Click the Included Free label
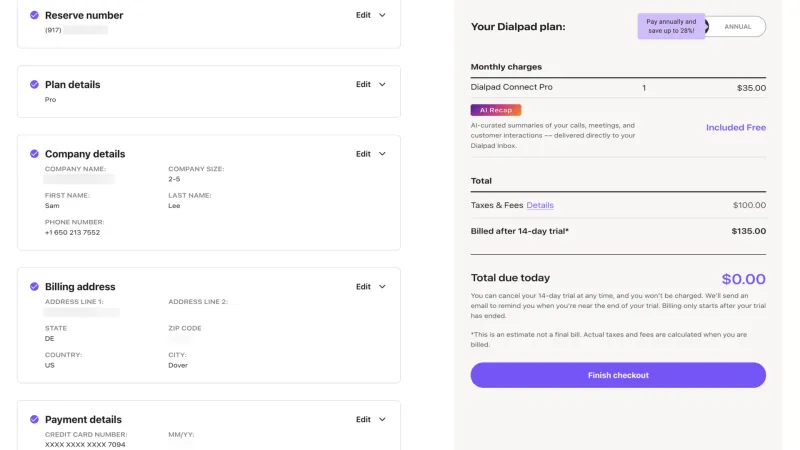800x450 pixels. click(x=736, y=128)
